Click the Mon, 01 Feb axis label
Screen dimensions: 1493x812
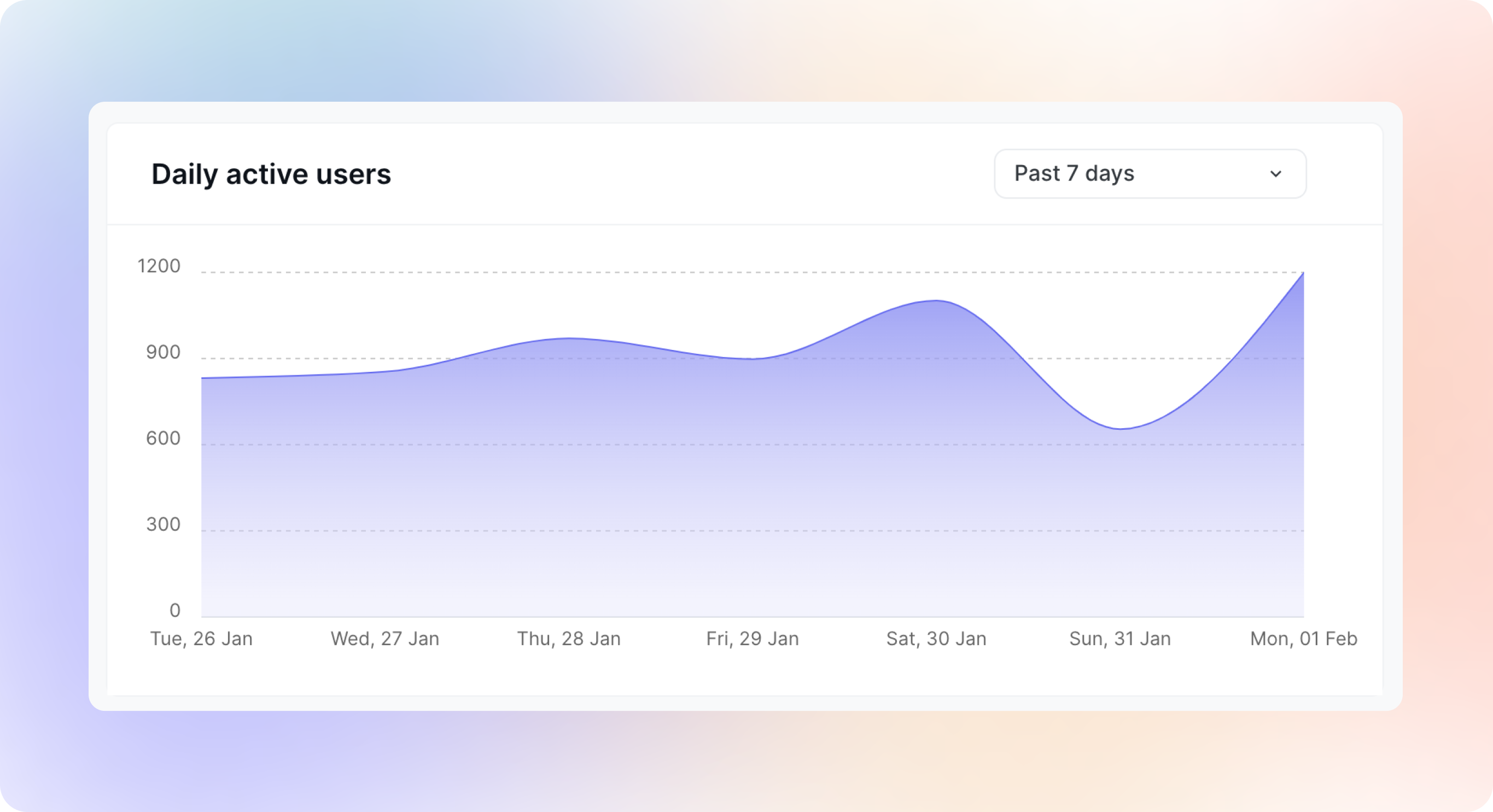click(x=1303, y=639)
